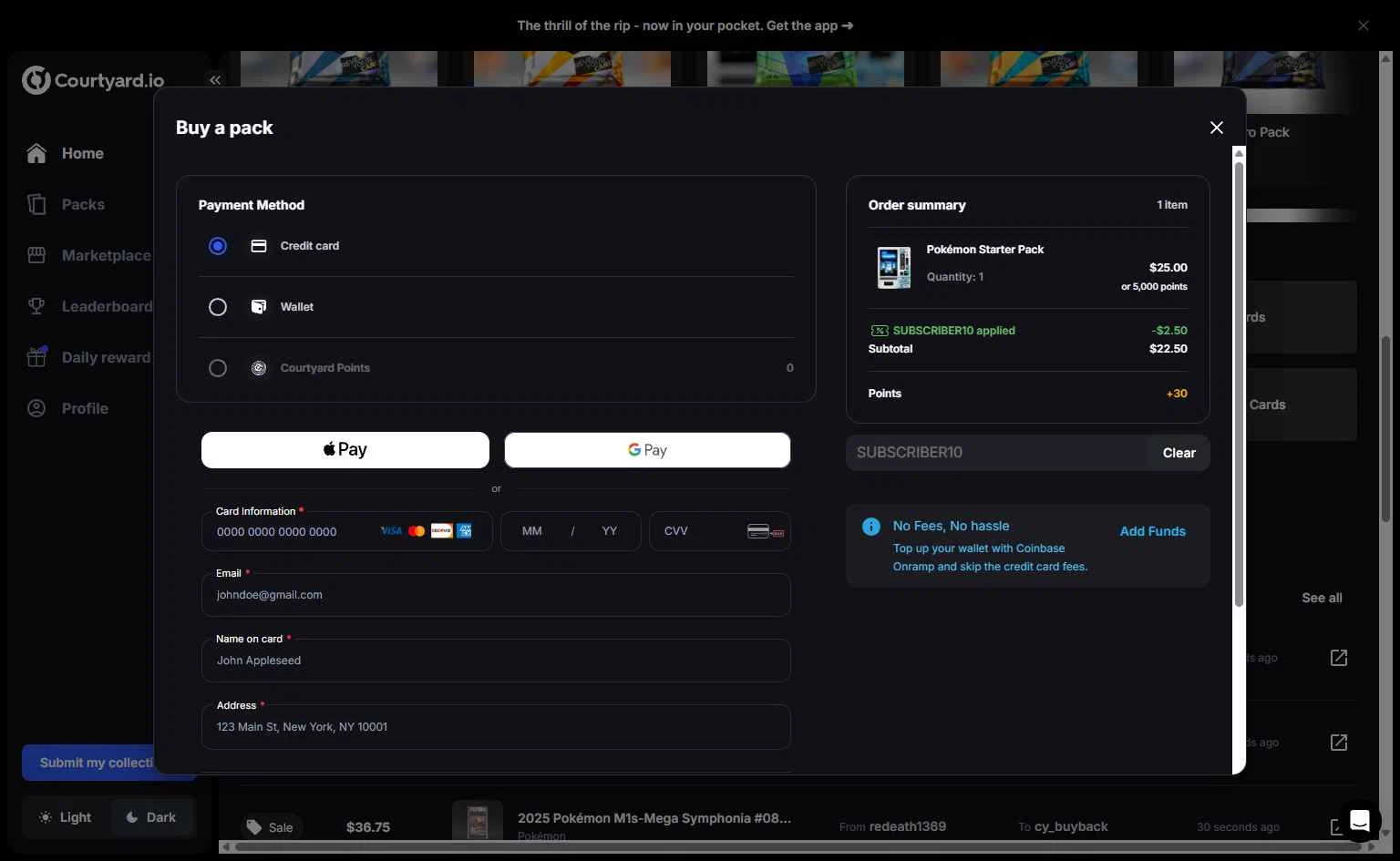Click the CVV card hint icon
1400x861 pixels.
766,531
